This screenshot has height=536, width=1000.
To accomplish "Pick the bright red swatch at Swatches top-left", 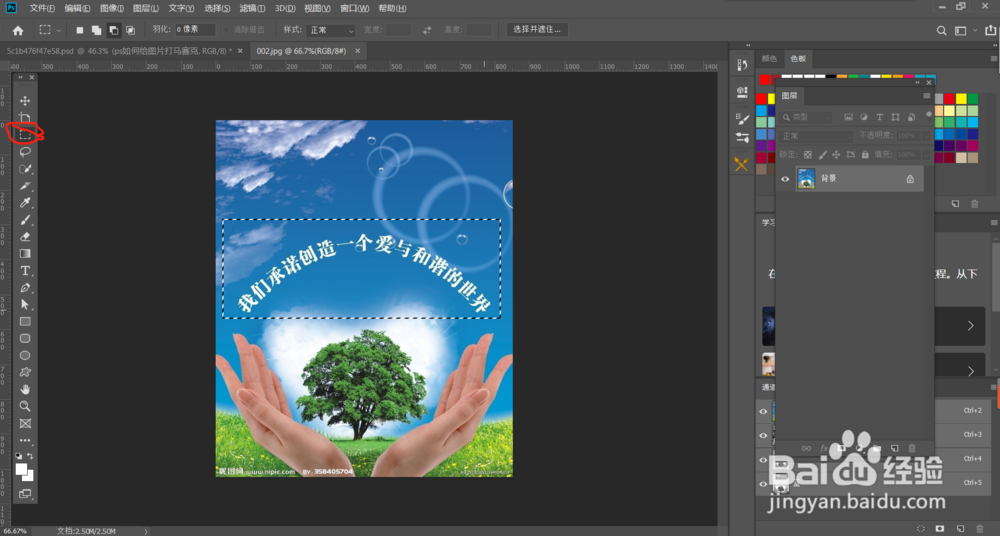I will pyautogui.click(x=765, y=80).
